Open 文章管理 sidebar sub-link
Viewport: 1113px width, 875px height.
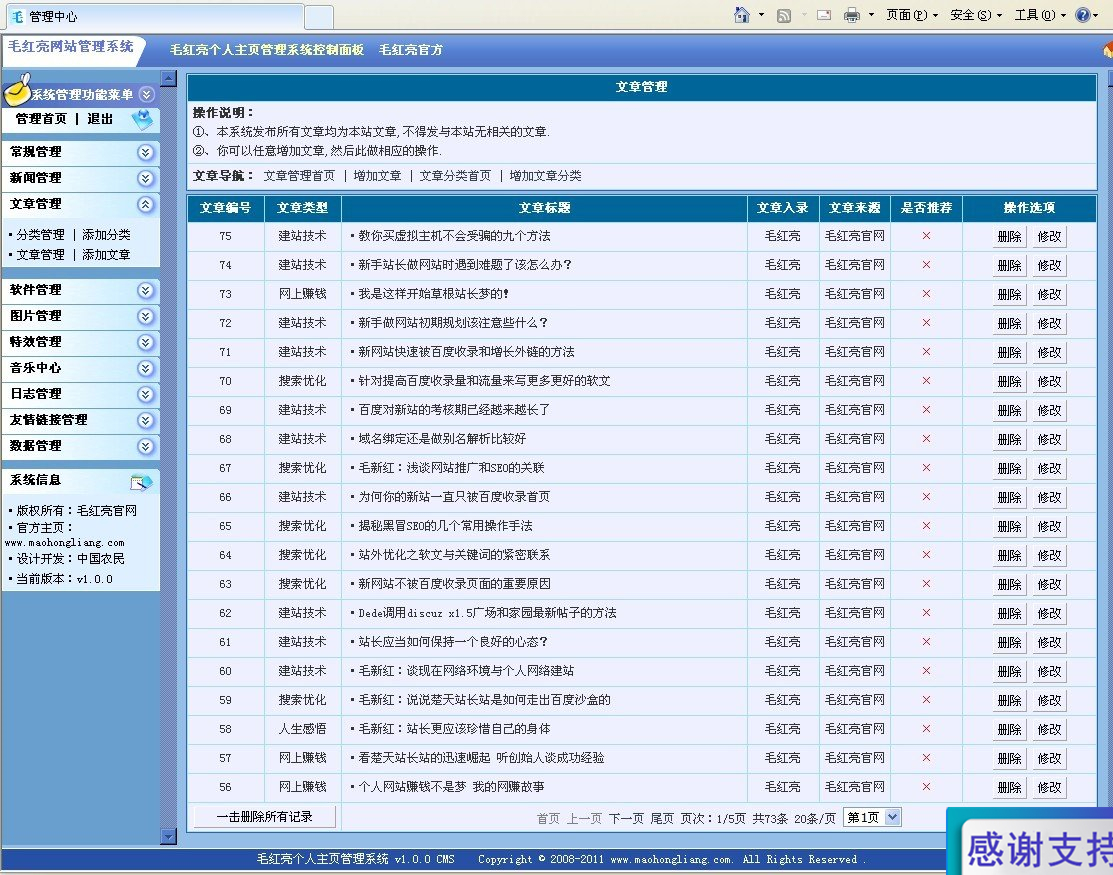tap(40, 255)
